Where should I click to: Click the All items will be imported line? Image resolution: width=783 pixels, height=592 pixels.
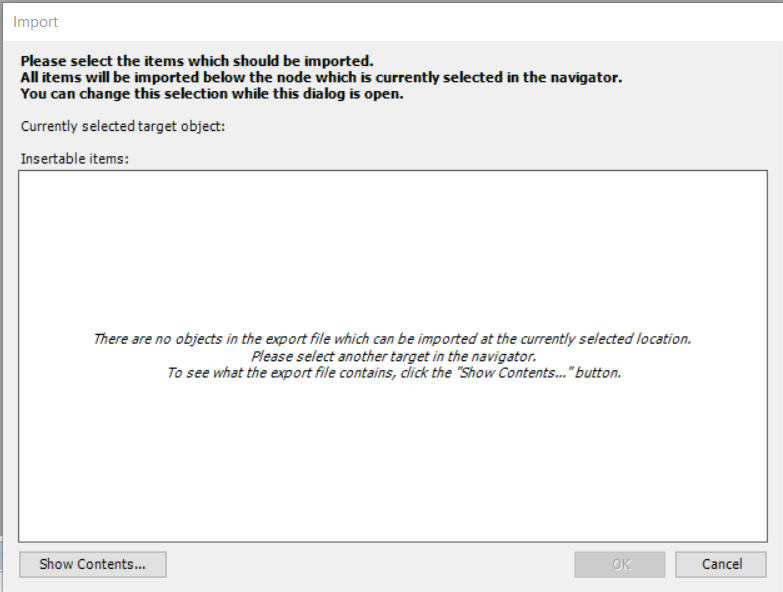(x=320, y=77)
